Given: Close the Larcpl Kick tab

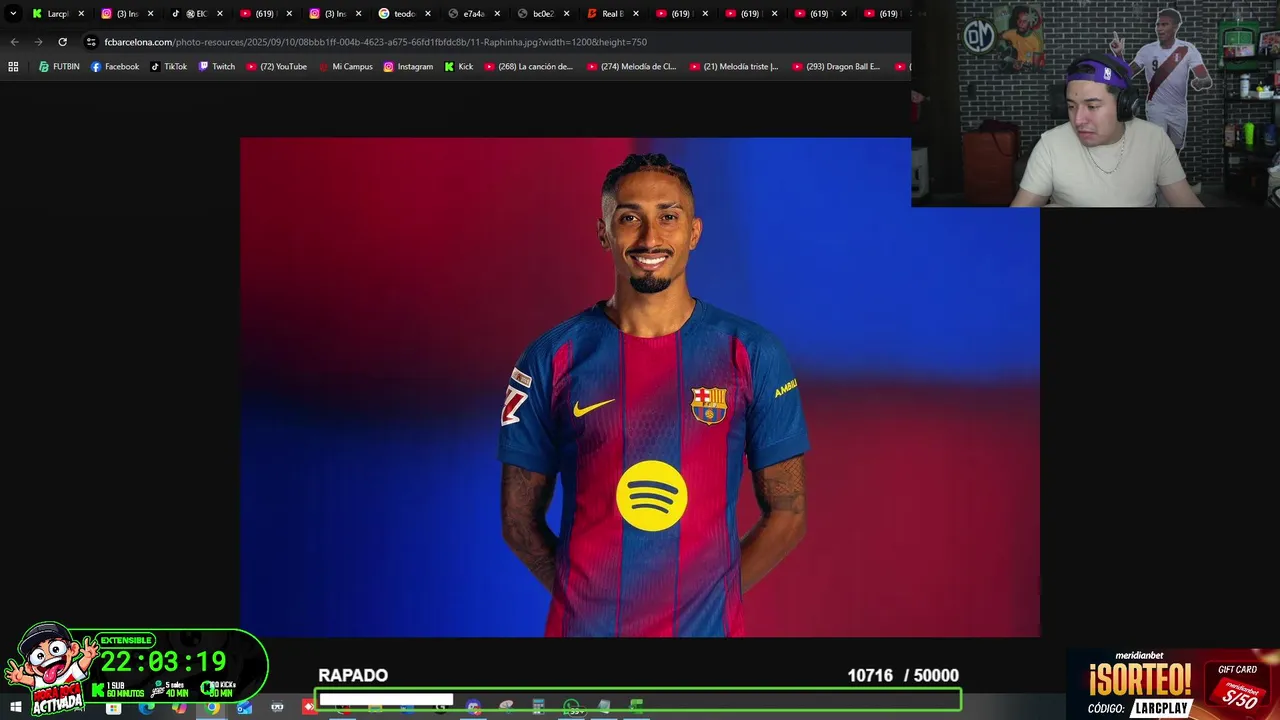Looking at the screenshot, I should 81,14.
